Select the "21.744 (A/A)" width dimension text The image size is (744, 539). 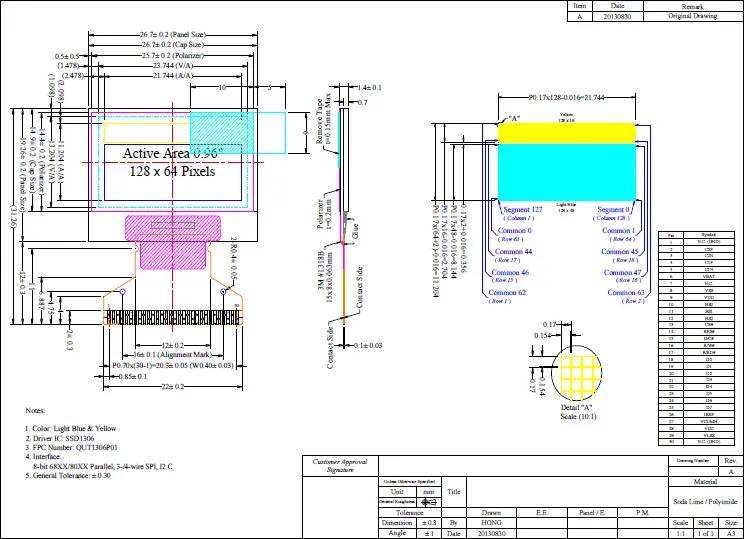(173, 75)
